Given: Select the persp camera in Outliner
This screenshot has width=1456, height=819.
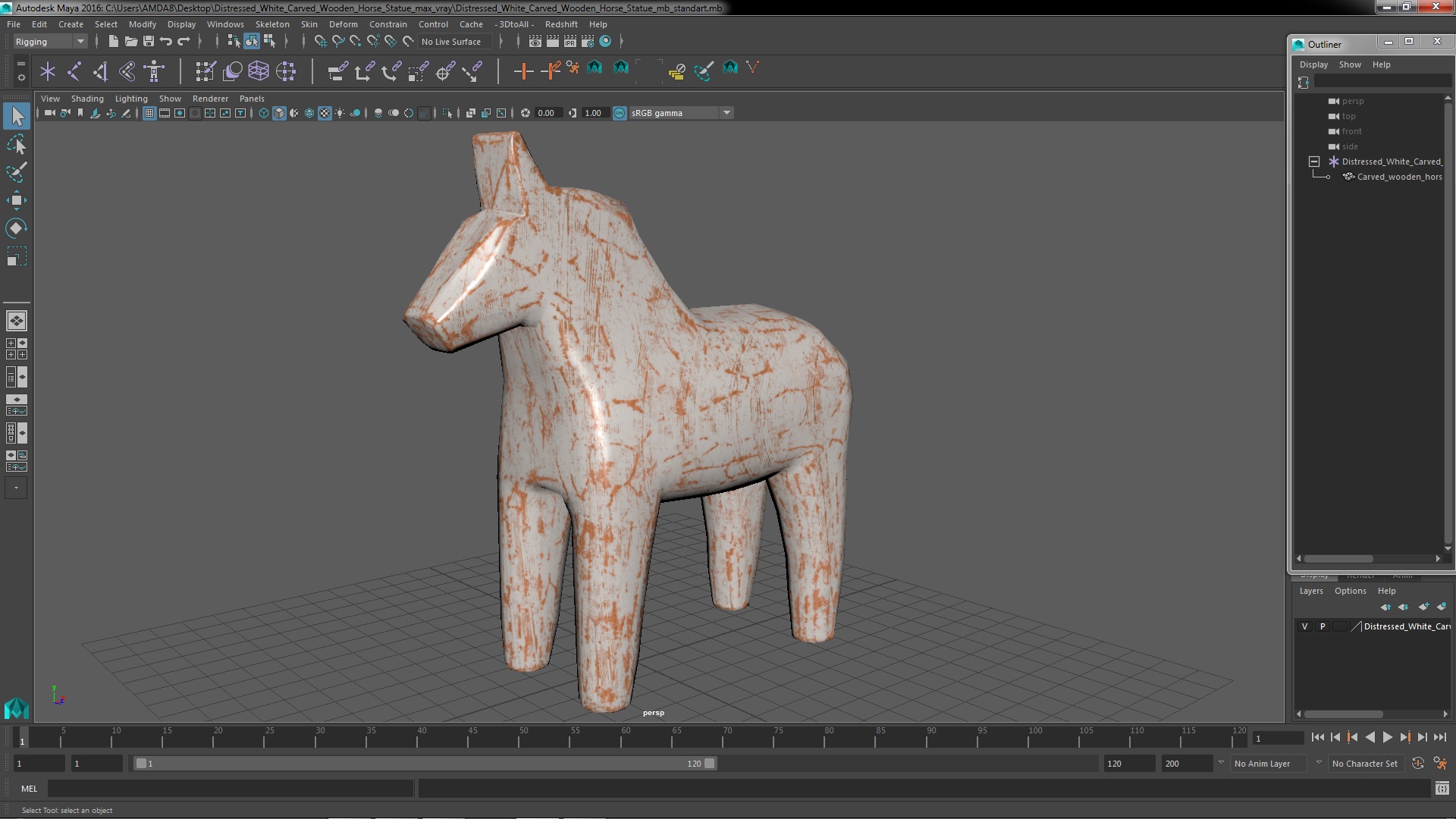Looking at the screenshot, I should [1352, 101].
